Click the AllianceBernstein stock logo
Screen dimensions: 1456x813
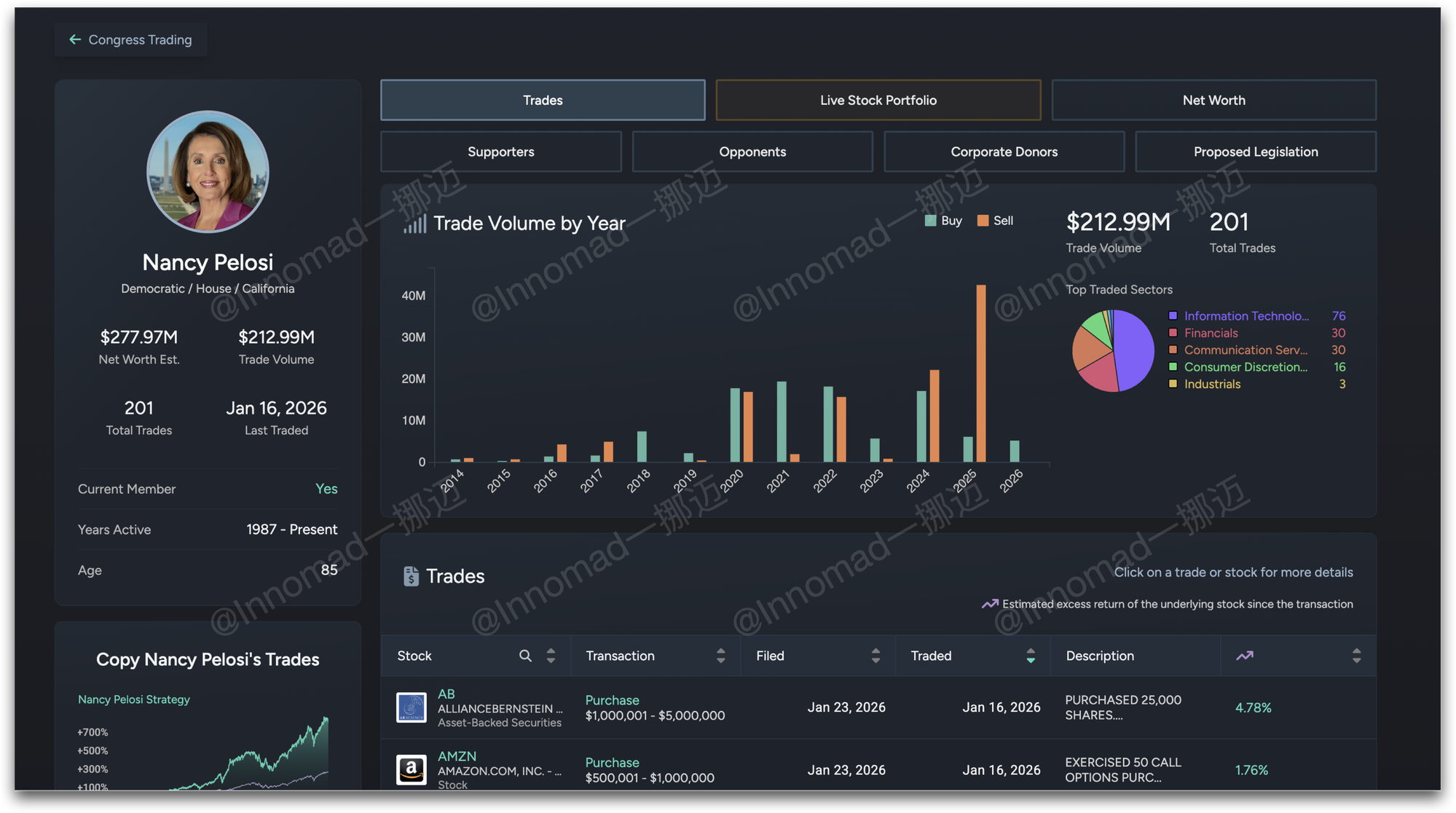coord(411,707)
